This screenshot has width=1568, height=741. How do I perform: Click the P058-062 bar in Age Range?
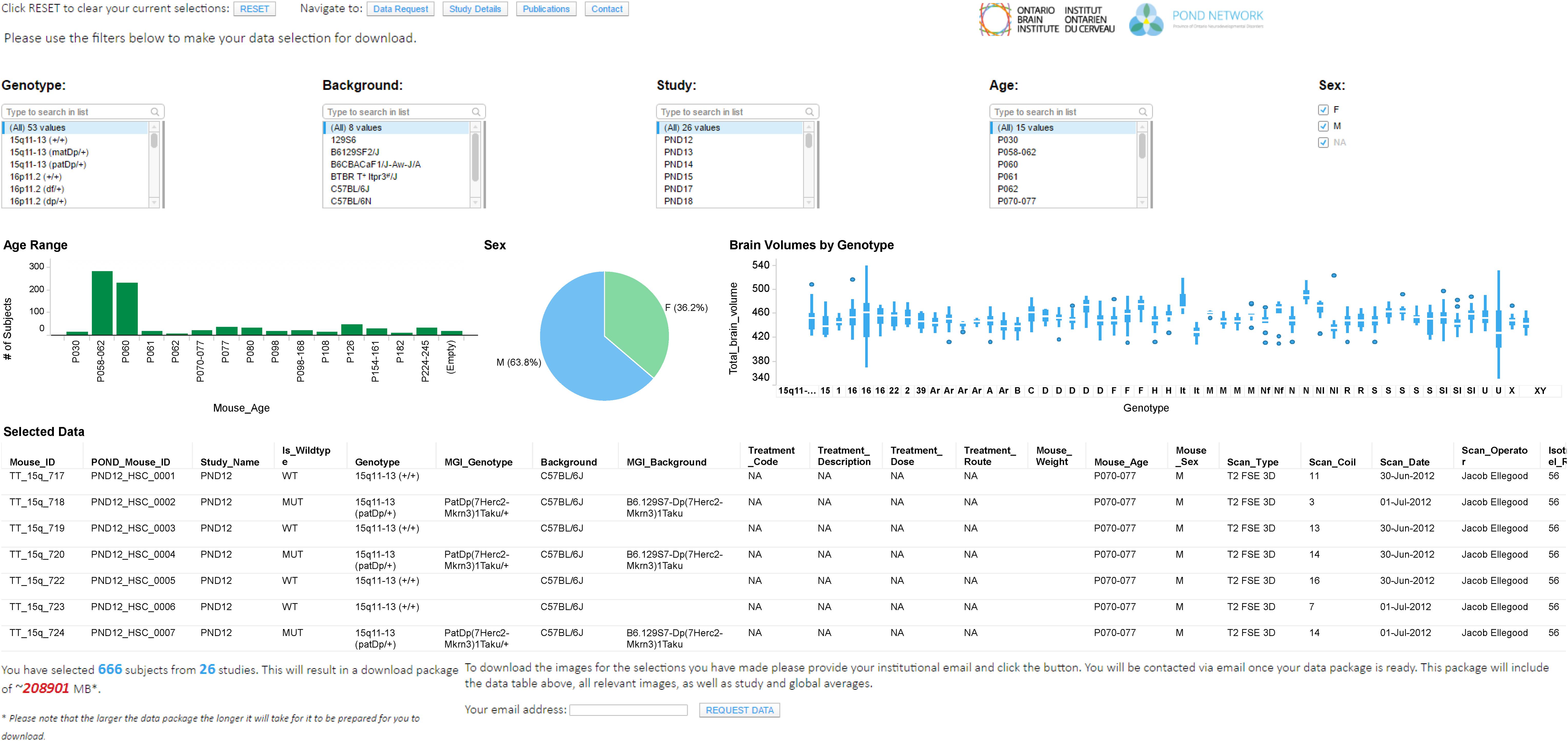pyautogui.click(x=102, y=303)
